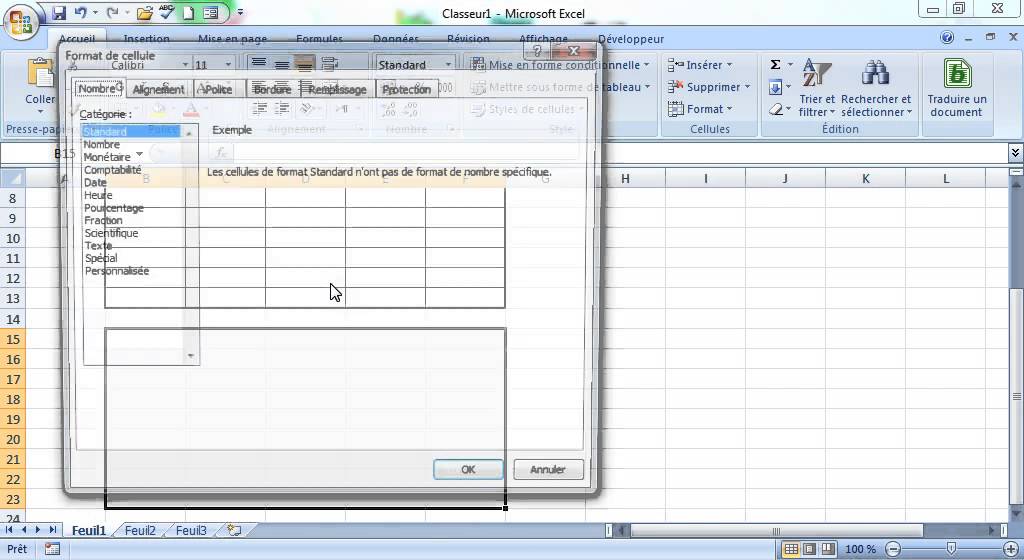Screen dimensions: 1024x560
Task: Click the dialog's question mark help button
Action: click(x=537, y=50)
